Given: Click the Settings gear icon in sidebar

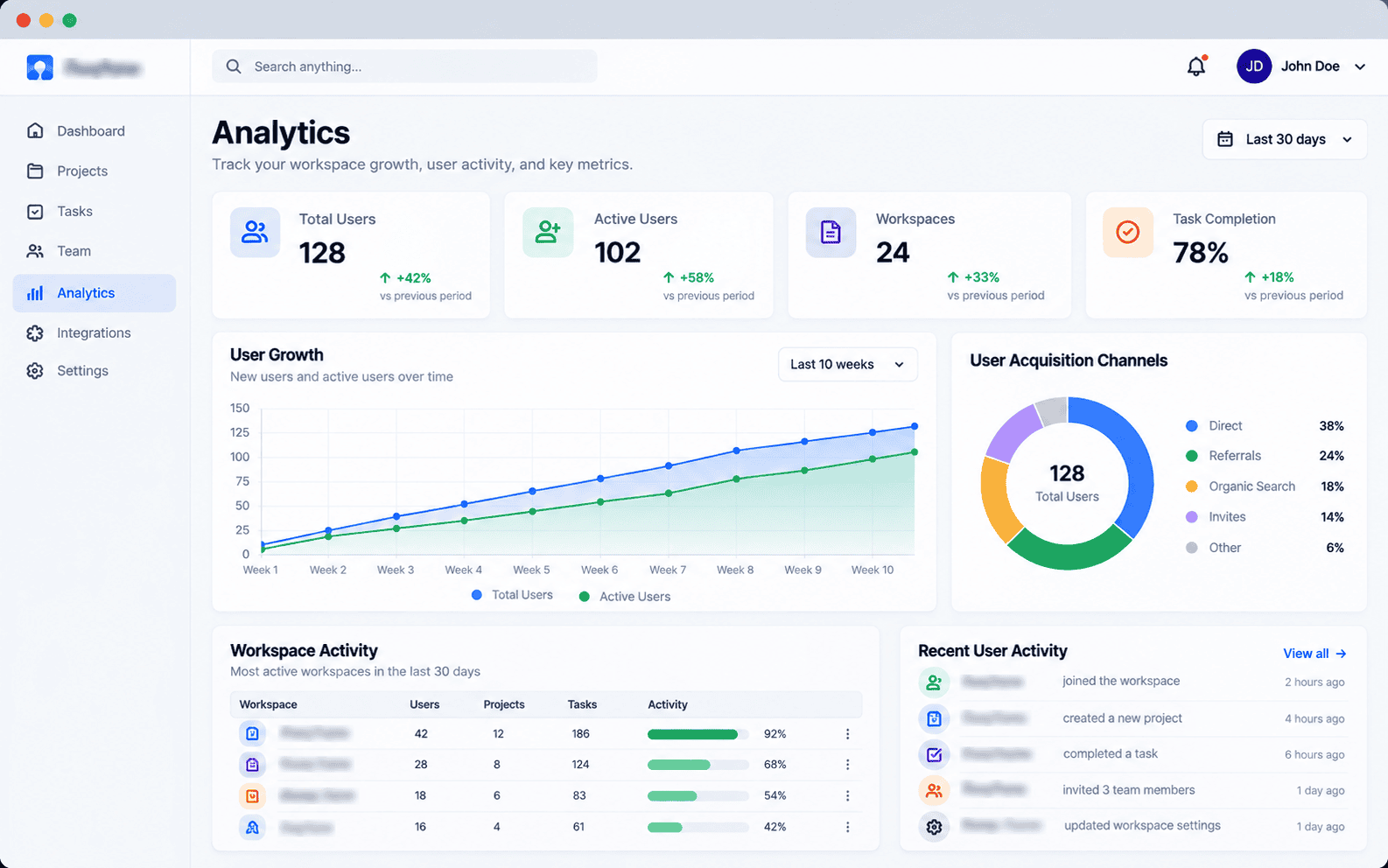Looking at the screenshot, I should (x=35, y=371).
